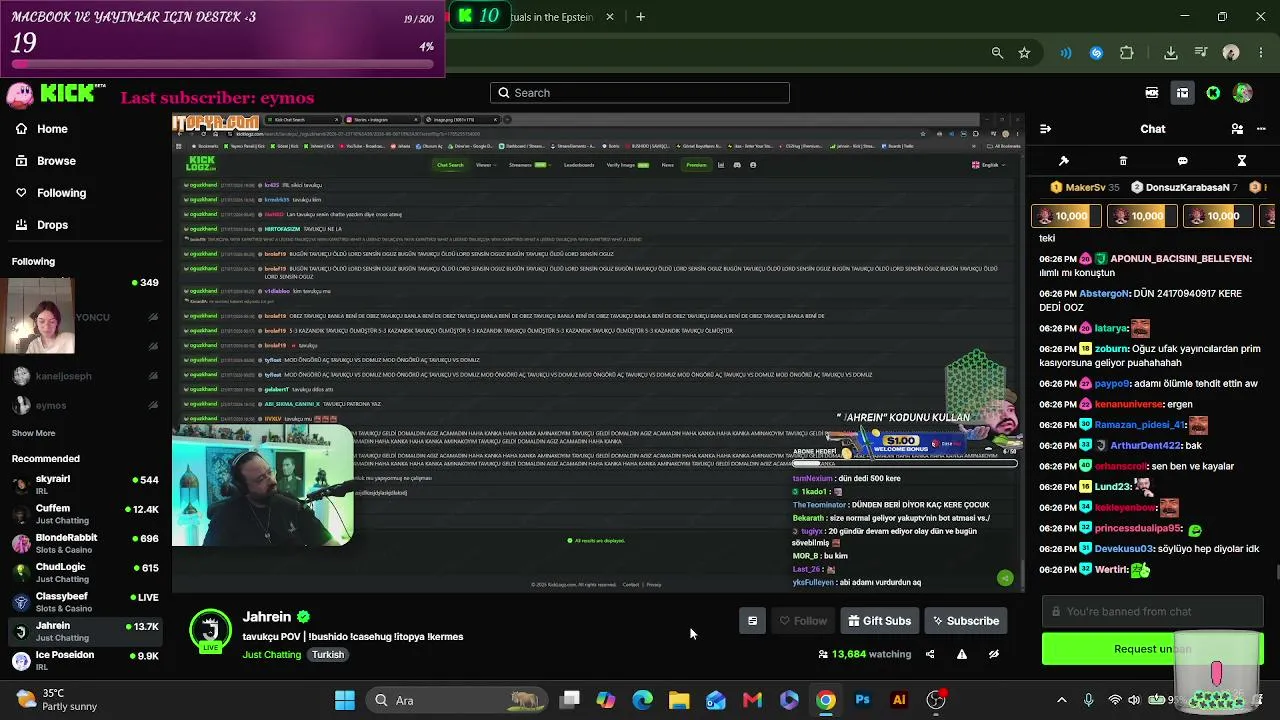Open Chrome downloads
Image resolution: width=1280 pixels, height=720 pixels.
(x=1171, y=53)
